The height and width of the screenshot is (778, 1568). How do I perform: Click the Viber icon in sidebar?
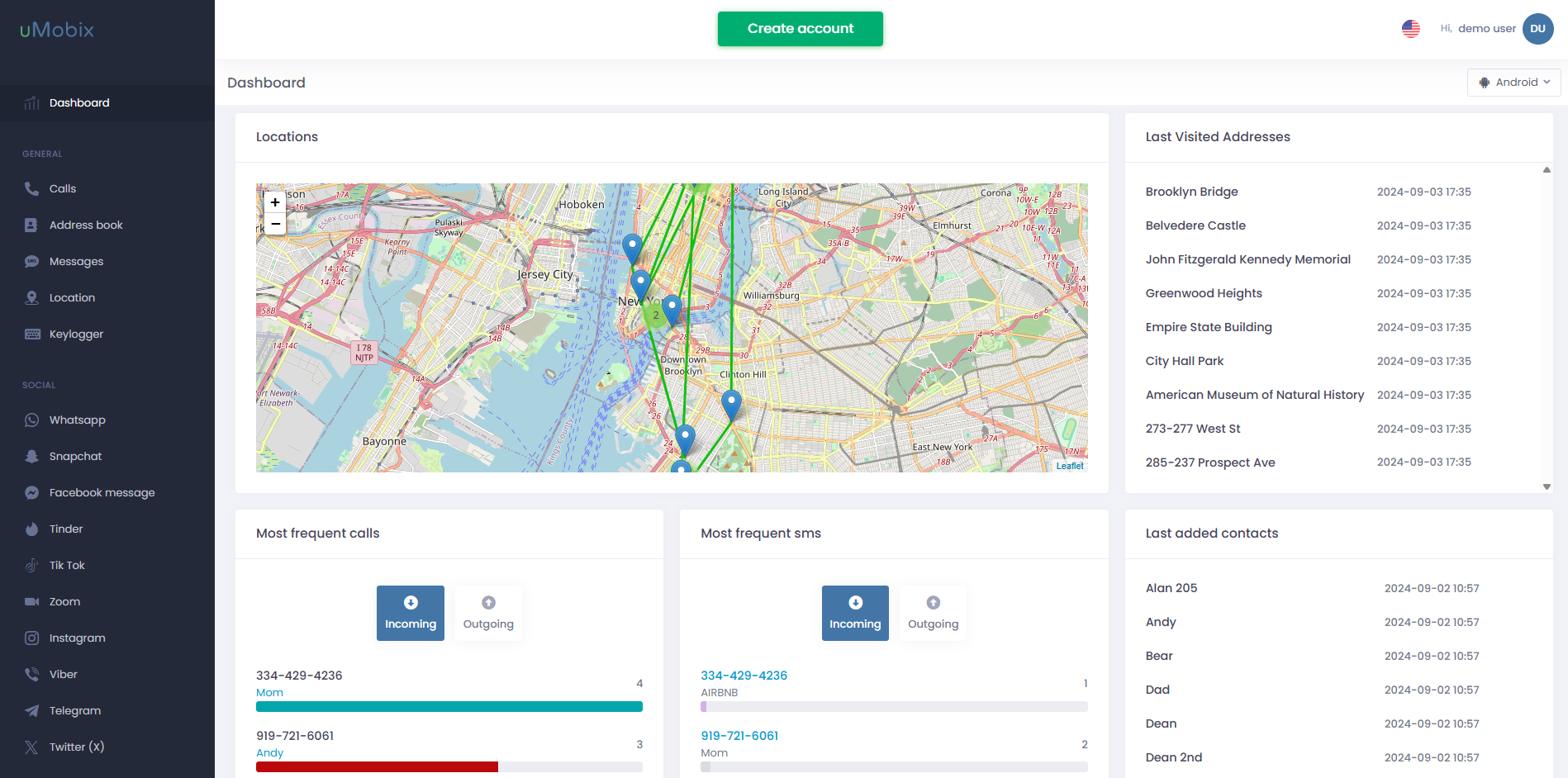click(x=31, y=674)
